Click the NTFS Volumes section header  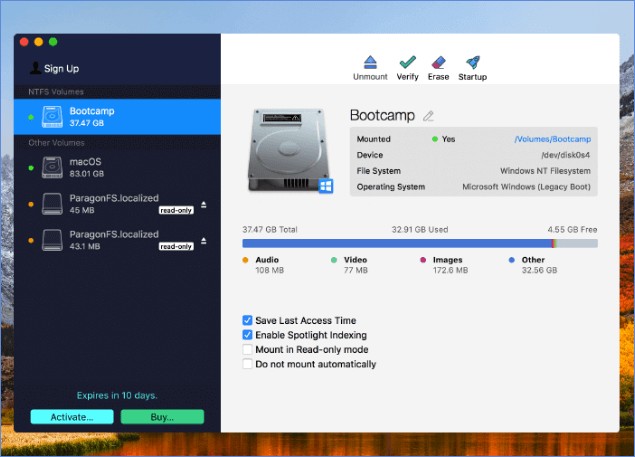[x=56, y=92]
